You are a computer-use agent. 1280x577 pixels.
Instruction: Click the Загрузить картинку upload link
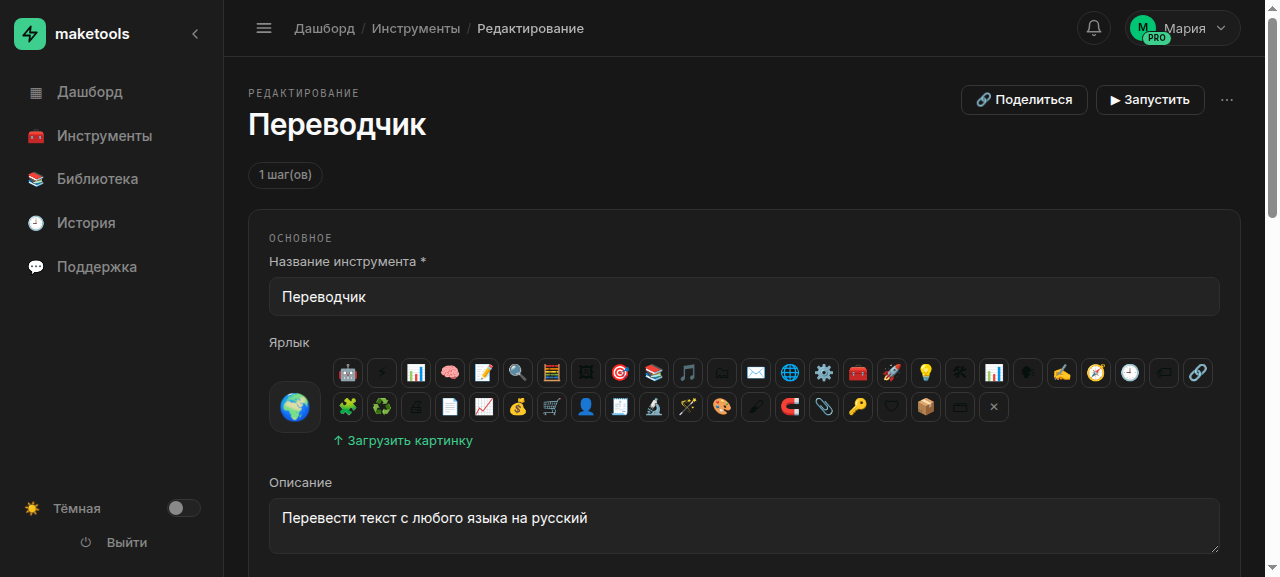403,440
